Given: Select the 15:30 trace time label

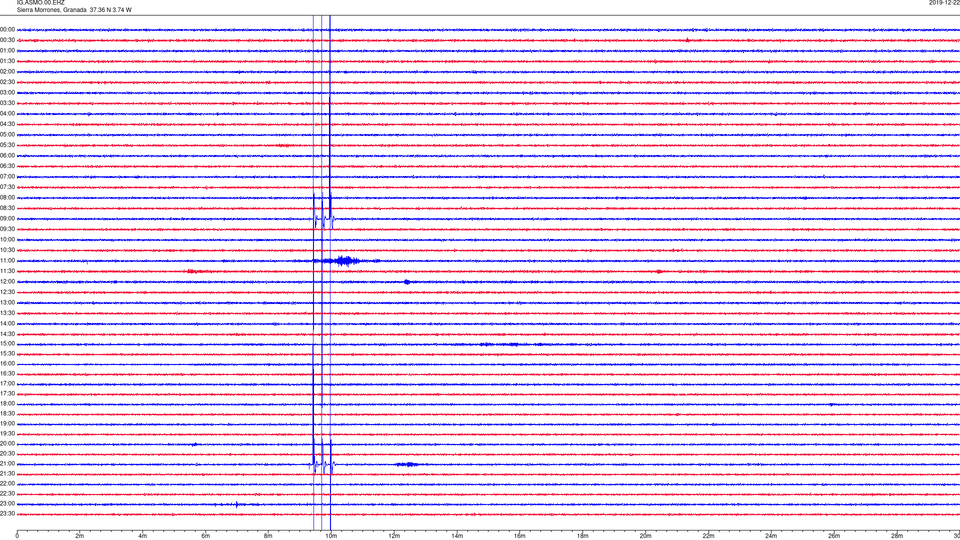Looking at the screenshot, I should [7, 354].
